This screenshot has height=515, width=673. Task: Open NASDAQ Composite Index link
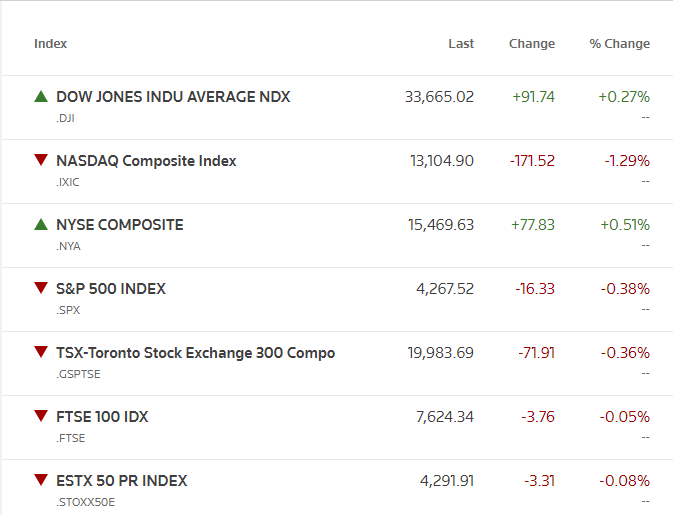click(x=146, y=161)
